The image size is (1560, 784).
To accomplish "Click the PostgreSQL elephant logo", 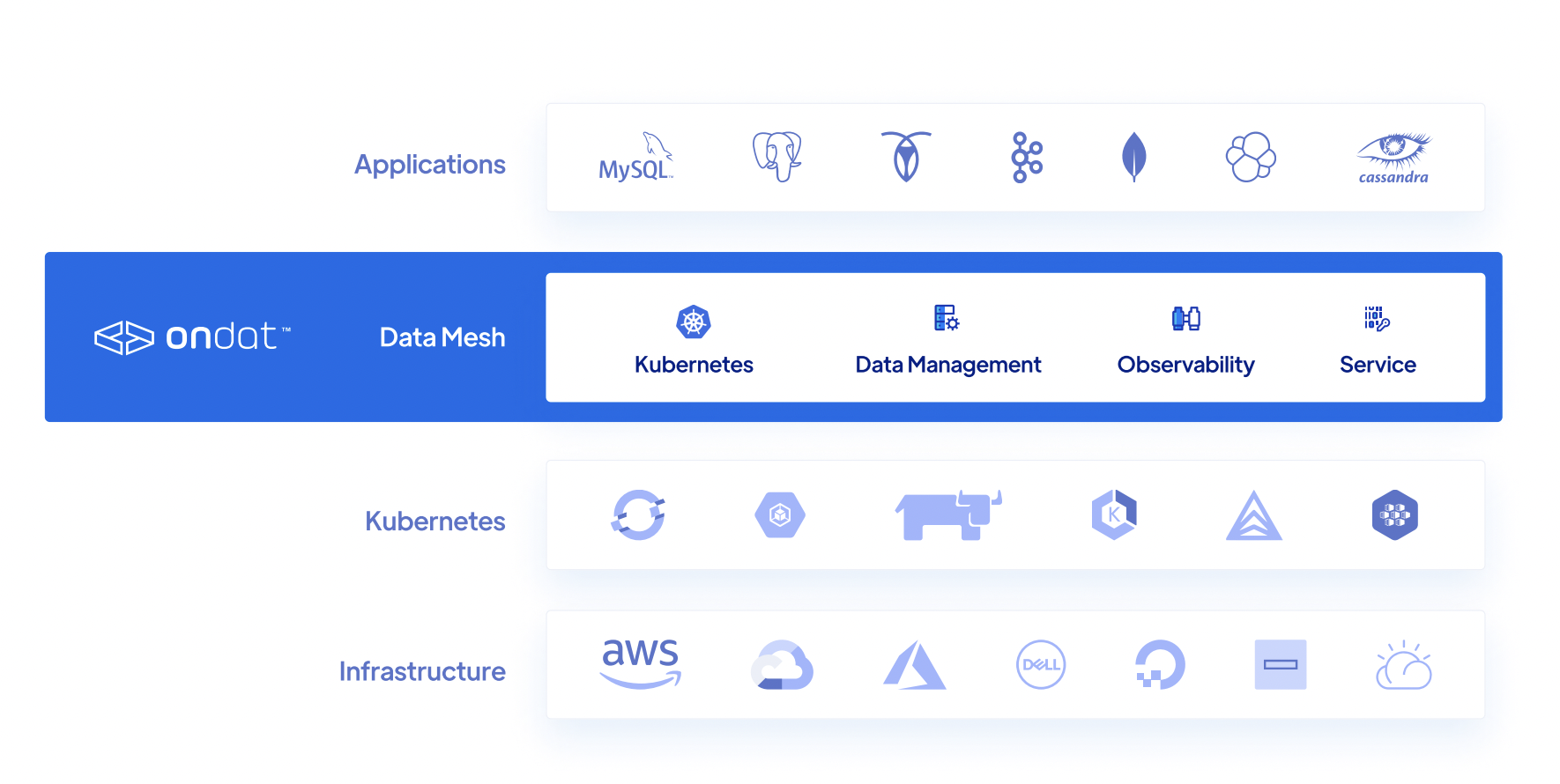I will point(776,157).
